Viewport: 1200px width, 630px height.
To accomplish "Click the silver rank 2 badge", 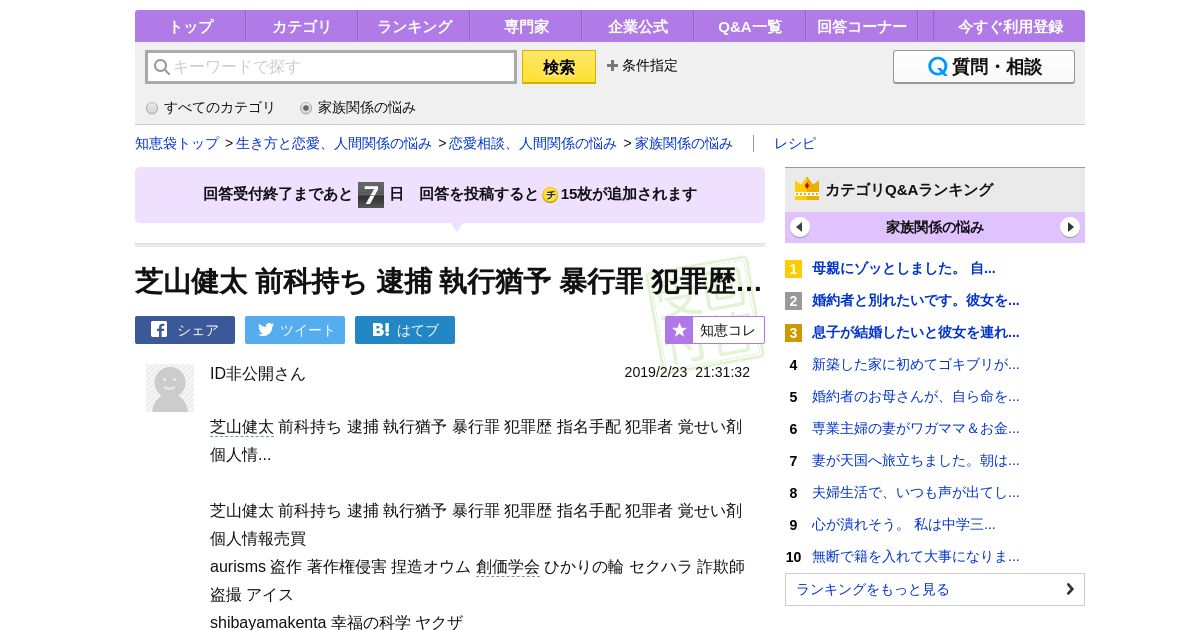I will tap(793, 301).
